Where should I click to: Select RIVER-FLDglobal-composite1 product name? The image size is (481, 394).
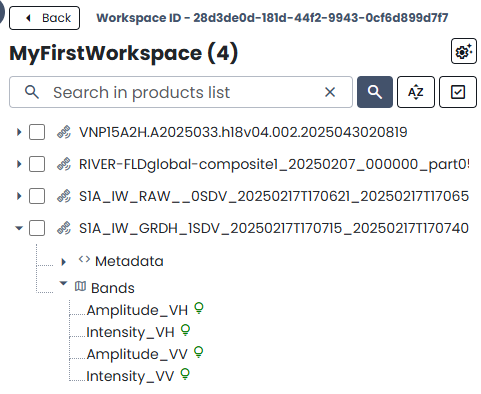tap(274, 164)
